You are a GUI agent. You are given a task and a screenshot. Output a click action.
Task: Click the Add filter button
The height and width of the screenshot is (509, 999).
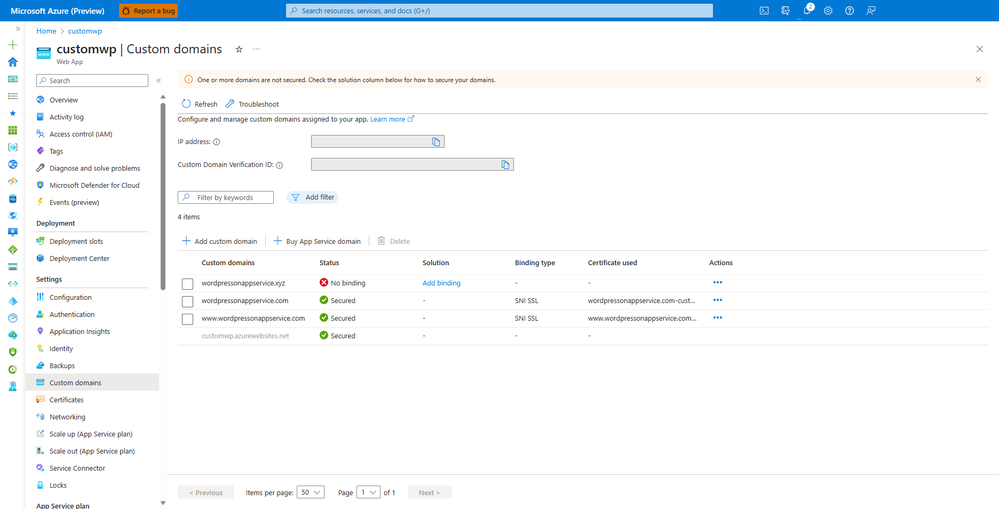[x=312, y=197]
